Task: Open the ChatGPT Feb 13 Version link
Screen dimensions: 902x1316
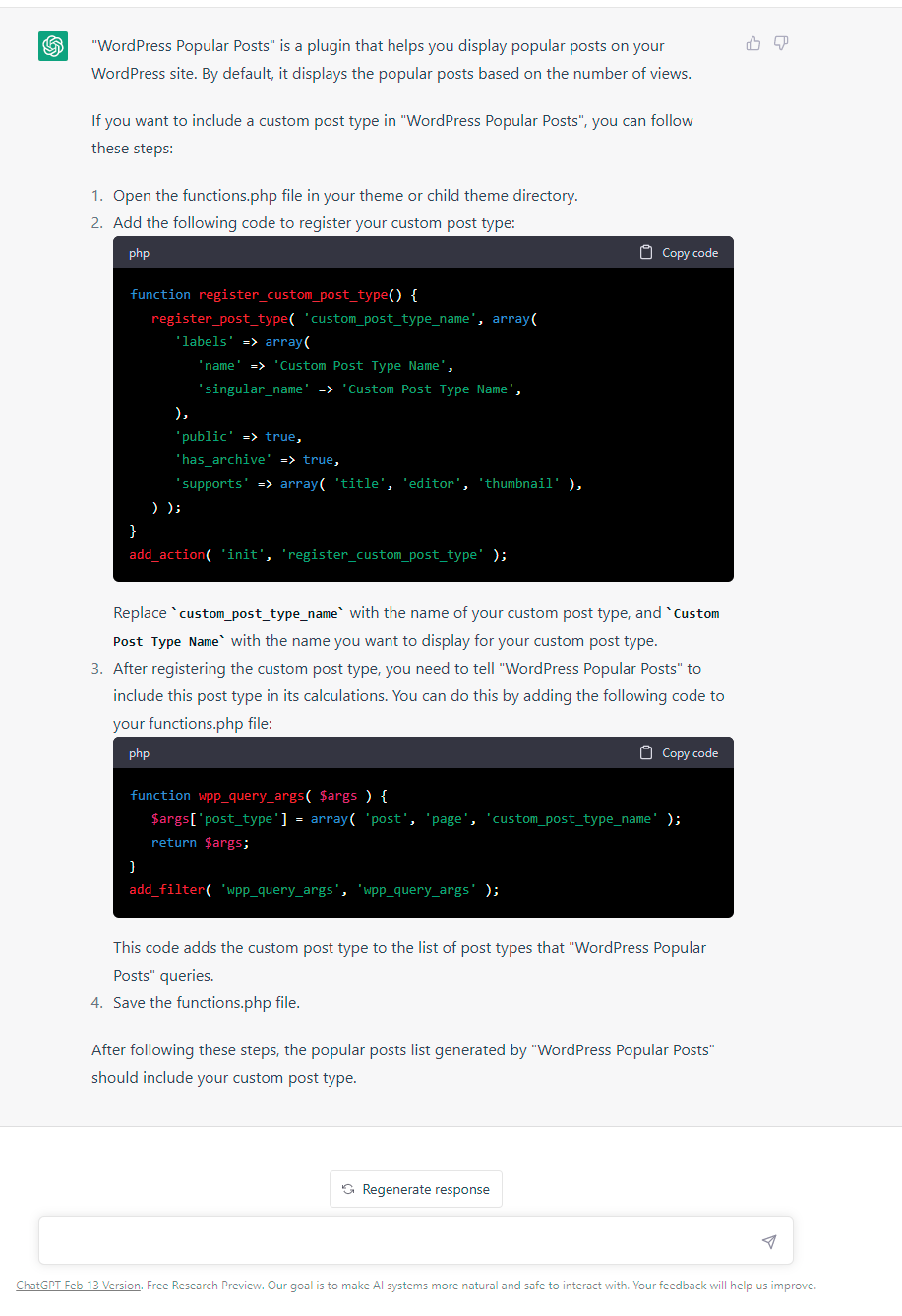Action: click(x=77, y=1285)
